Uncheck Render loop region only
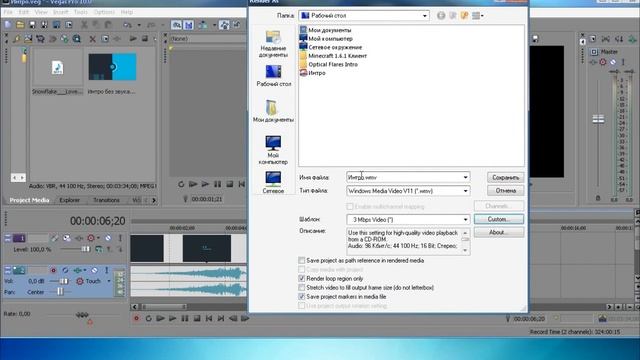 pyautogui.click(x=302, y=278)
